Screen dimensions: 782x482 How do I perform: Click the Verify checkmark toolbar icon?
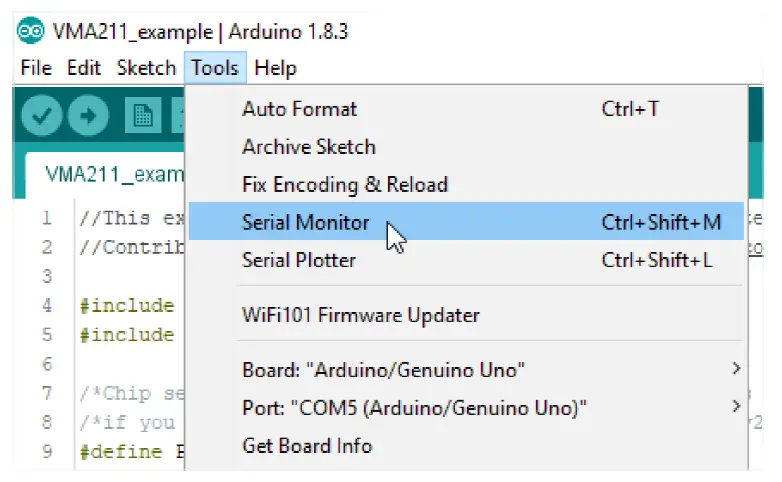tap(41, 117)
